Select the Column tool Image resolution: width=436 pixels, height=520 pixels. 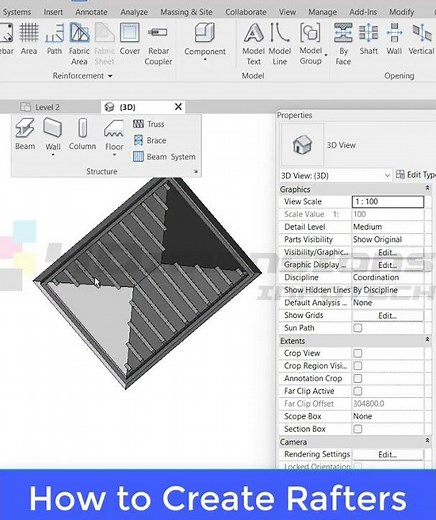pyautogui.click(x=82, y=134)
